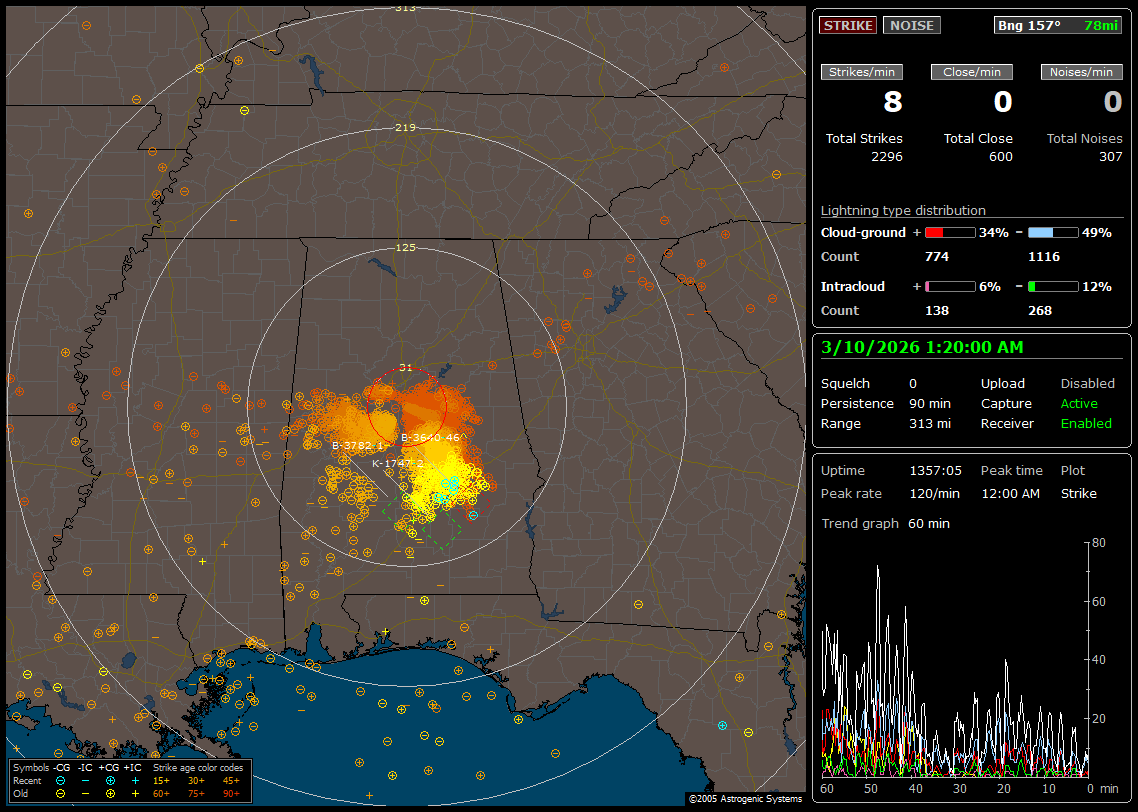This screenshot has width=1138, height=812.
Task: Click the old +CG yellow symbol in legend
Action: [110, 793]
